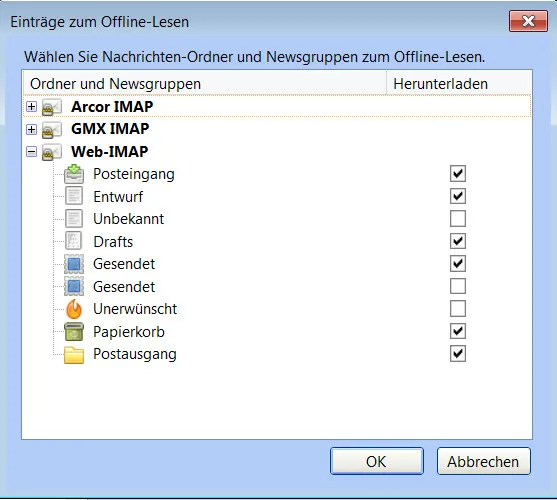The height and width of the screenshot is (500, 557).
Task: Expand the Arcor IMAP account tree
Action: click(32, 107)
